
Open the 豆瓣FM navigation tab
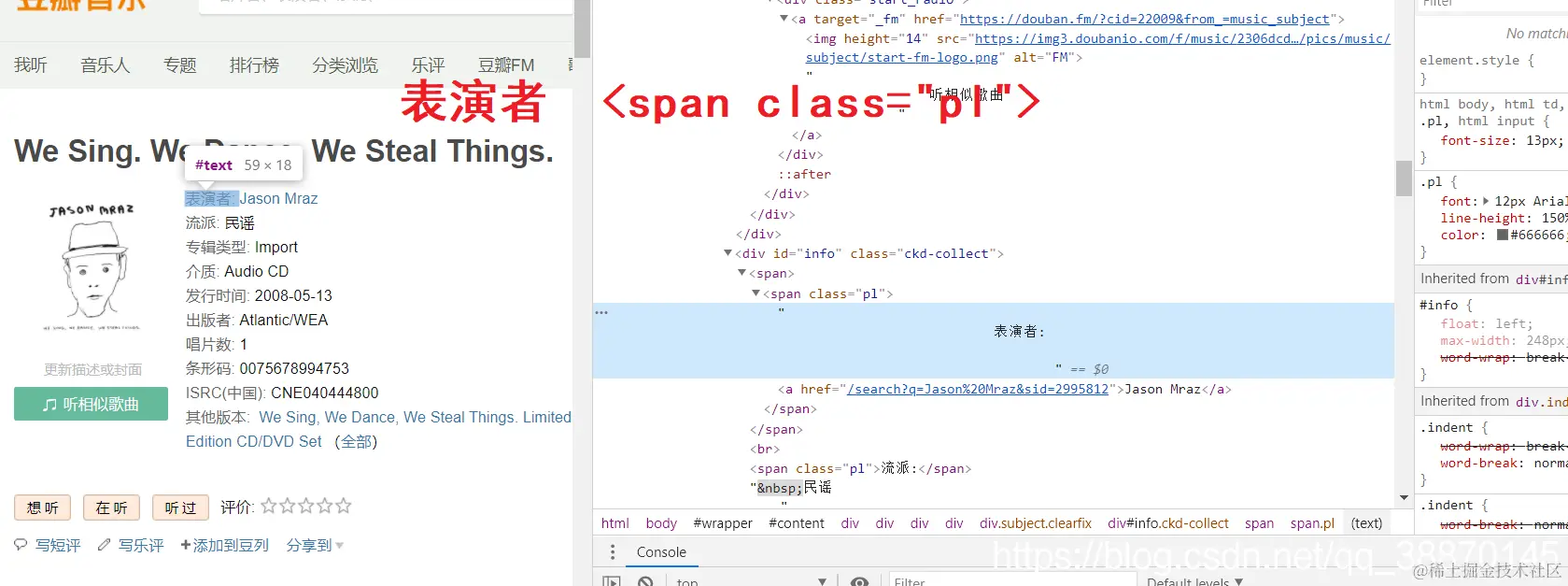click(506, 65)
